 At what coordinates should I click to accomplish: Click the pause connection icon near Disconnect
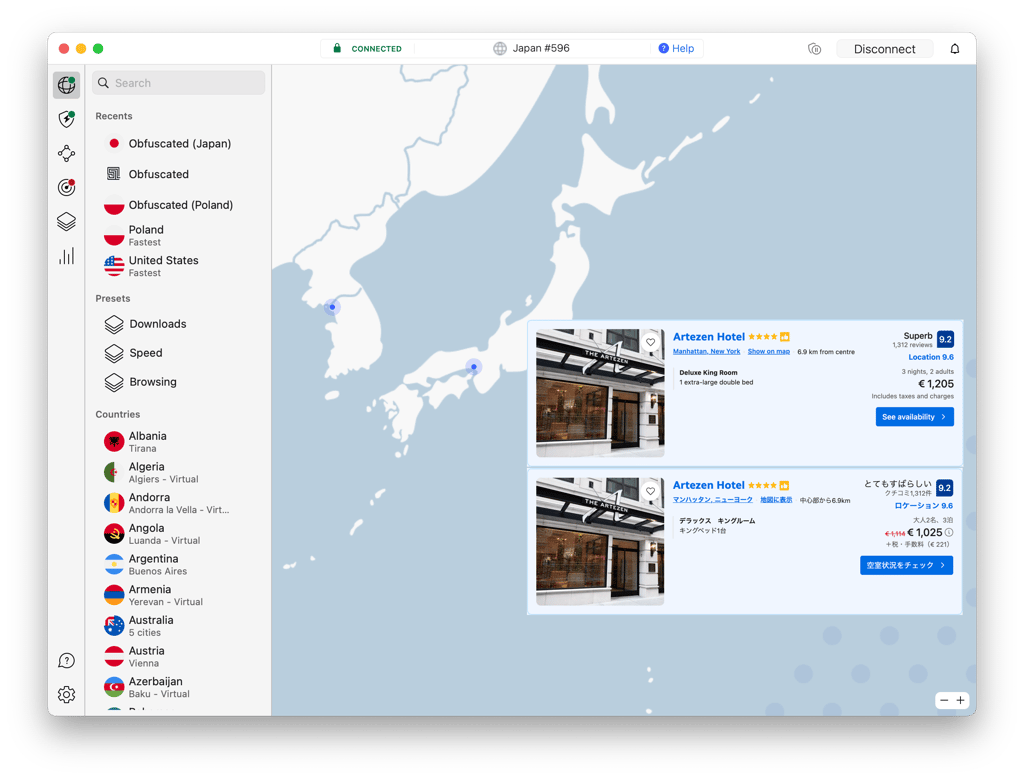[x=814, y=49]
